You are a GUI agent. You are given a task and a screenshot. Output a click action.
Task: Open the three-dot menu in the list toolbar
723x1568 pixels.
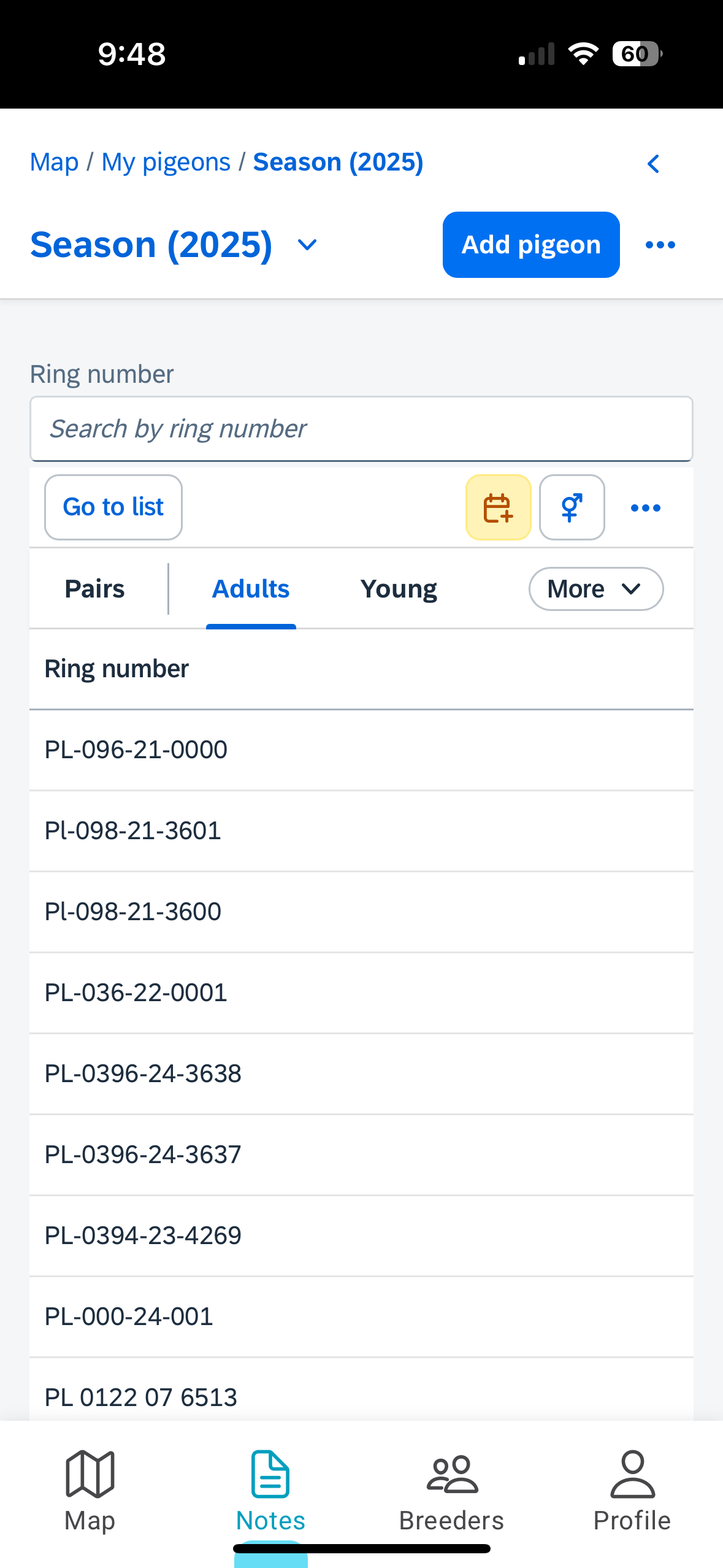[x=645, y=507]
